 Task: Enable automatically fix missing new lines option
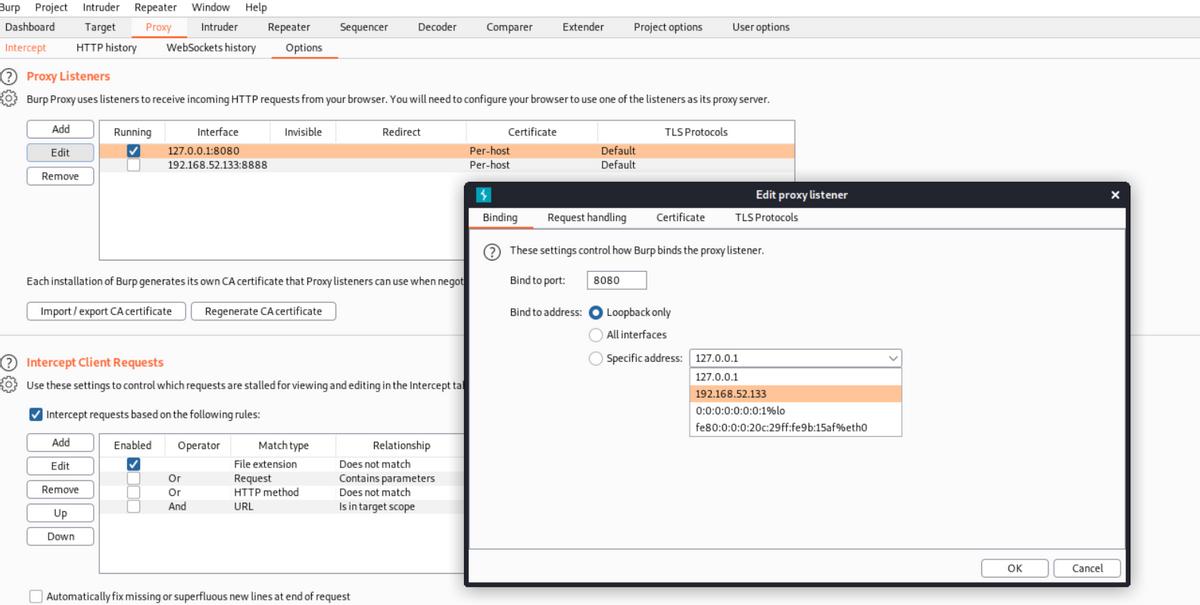point(37,596)
